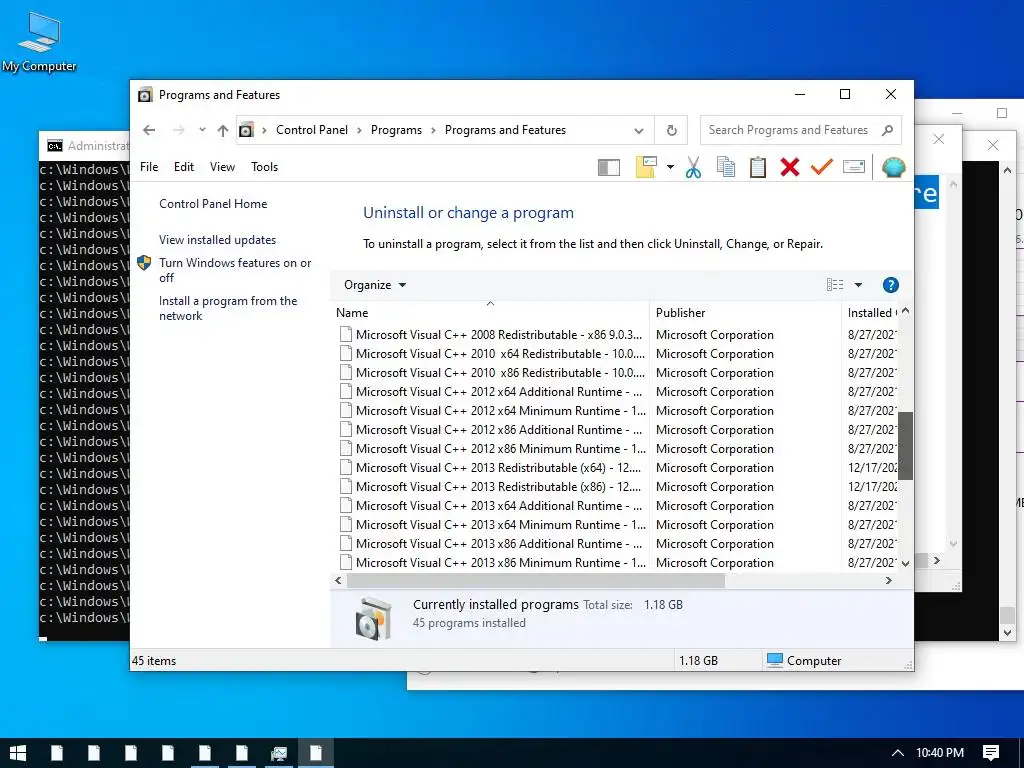
Task: Click the Installed On column header
Action: point(870,312)
